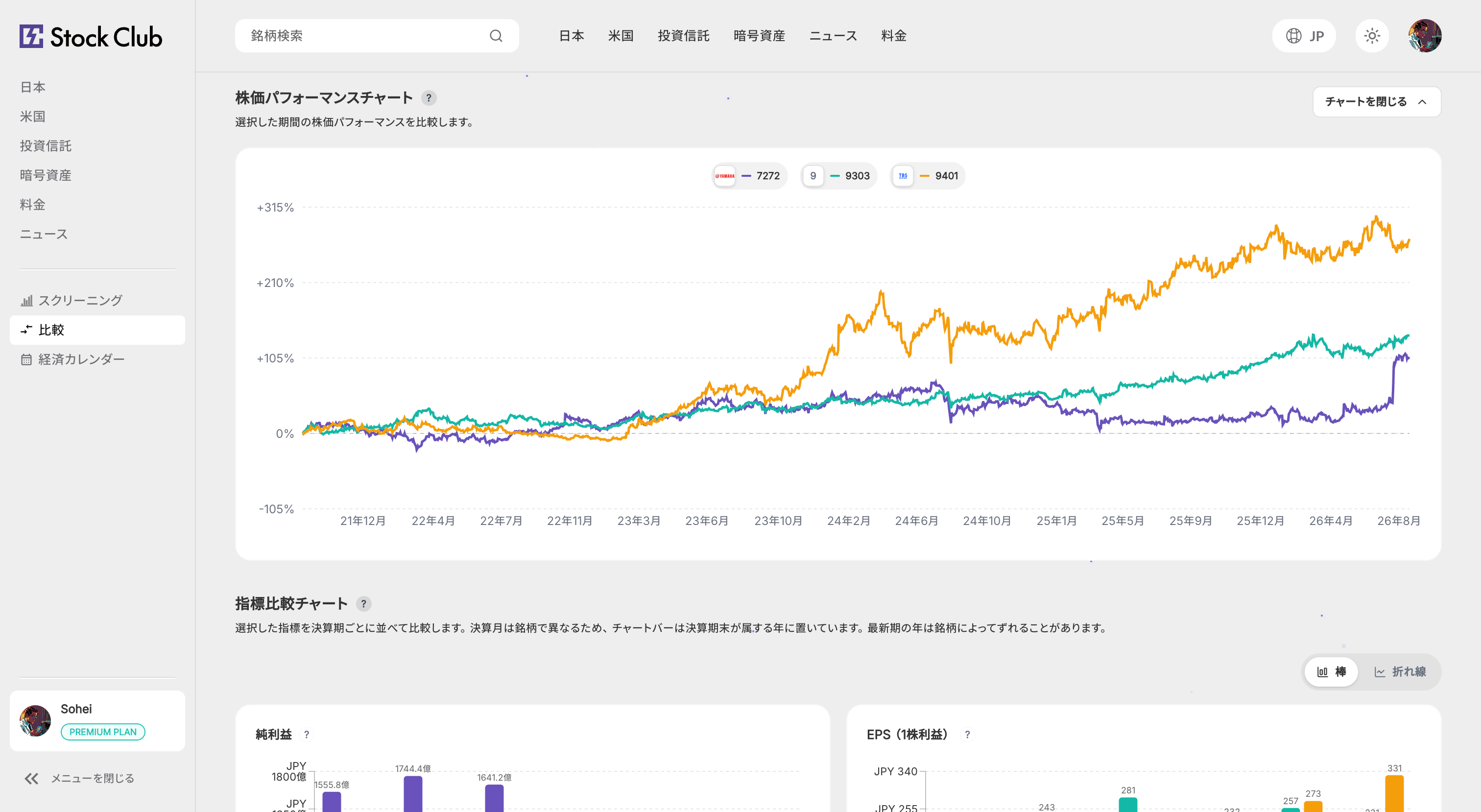Click the 21年12月 x-axis label
The image size is (1481, 812).
point(363,521)
